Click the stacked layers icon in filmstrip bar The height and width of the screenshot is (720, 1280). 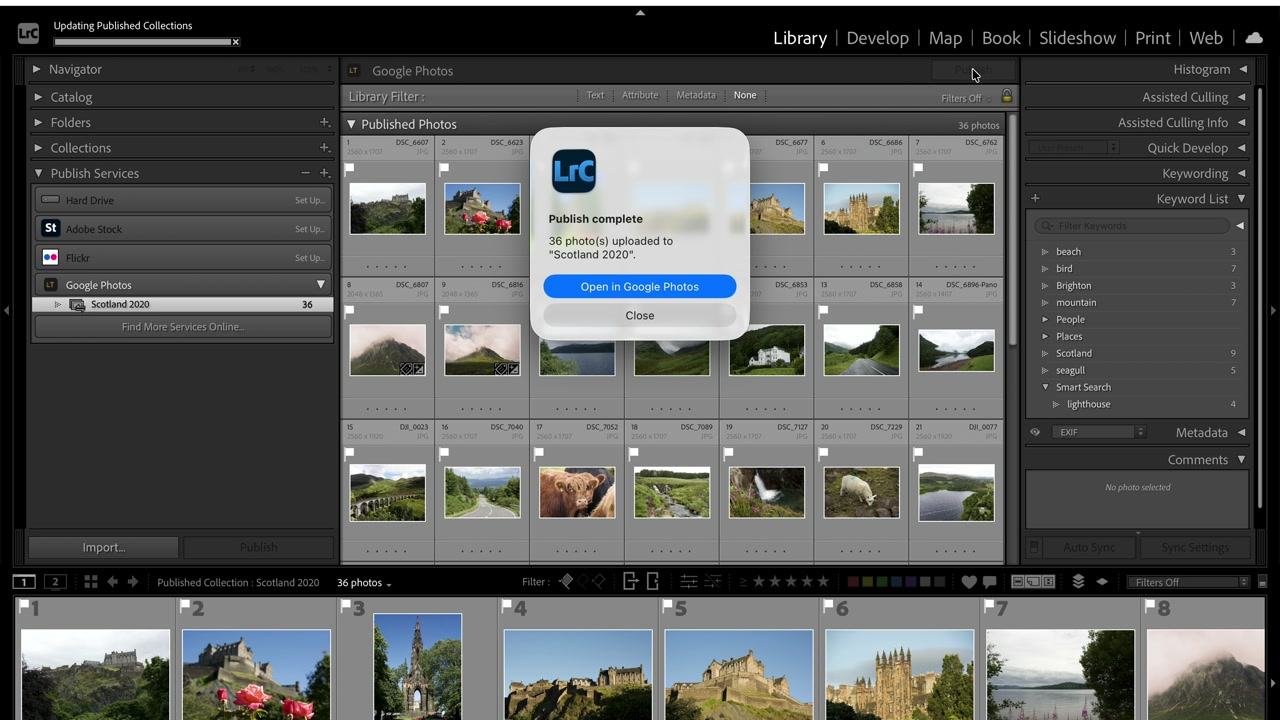point(1078,582)
